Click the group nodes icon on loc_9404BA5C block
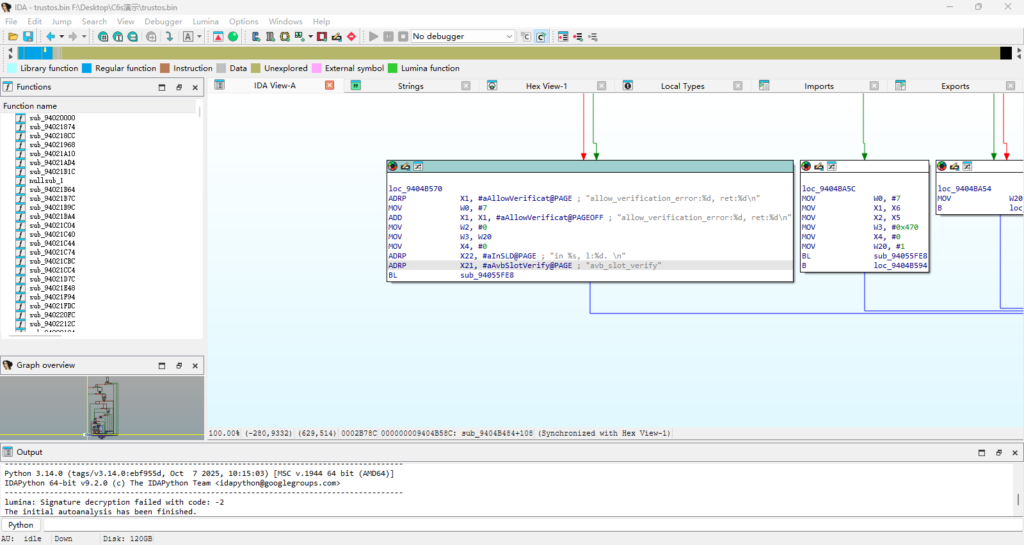 point(831,166)
